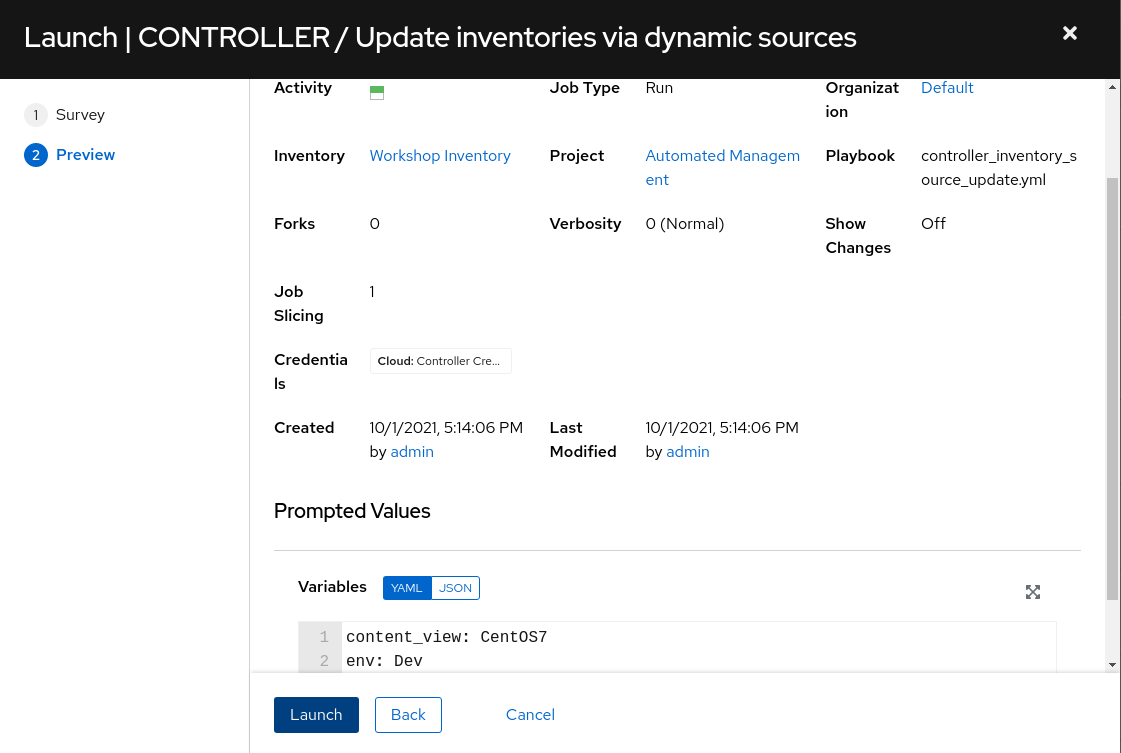Screen dimensions: 1121x753
Task: Select the Preview step
Action: point(85,154)
